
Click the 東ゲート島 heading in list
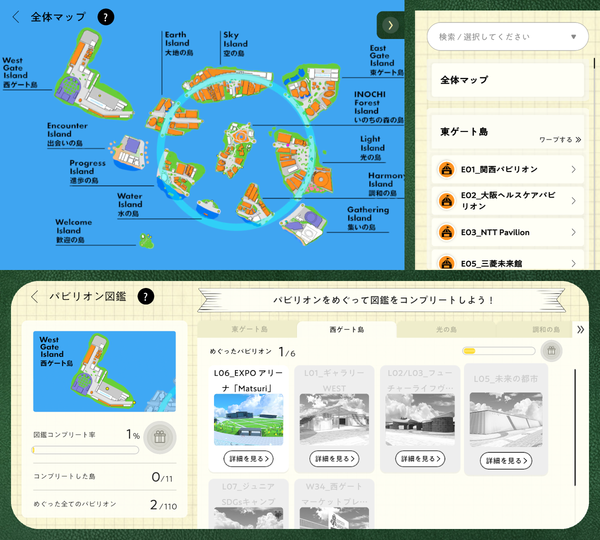coord(464,132)
